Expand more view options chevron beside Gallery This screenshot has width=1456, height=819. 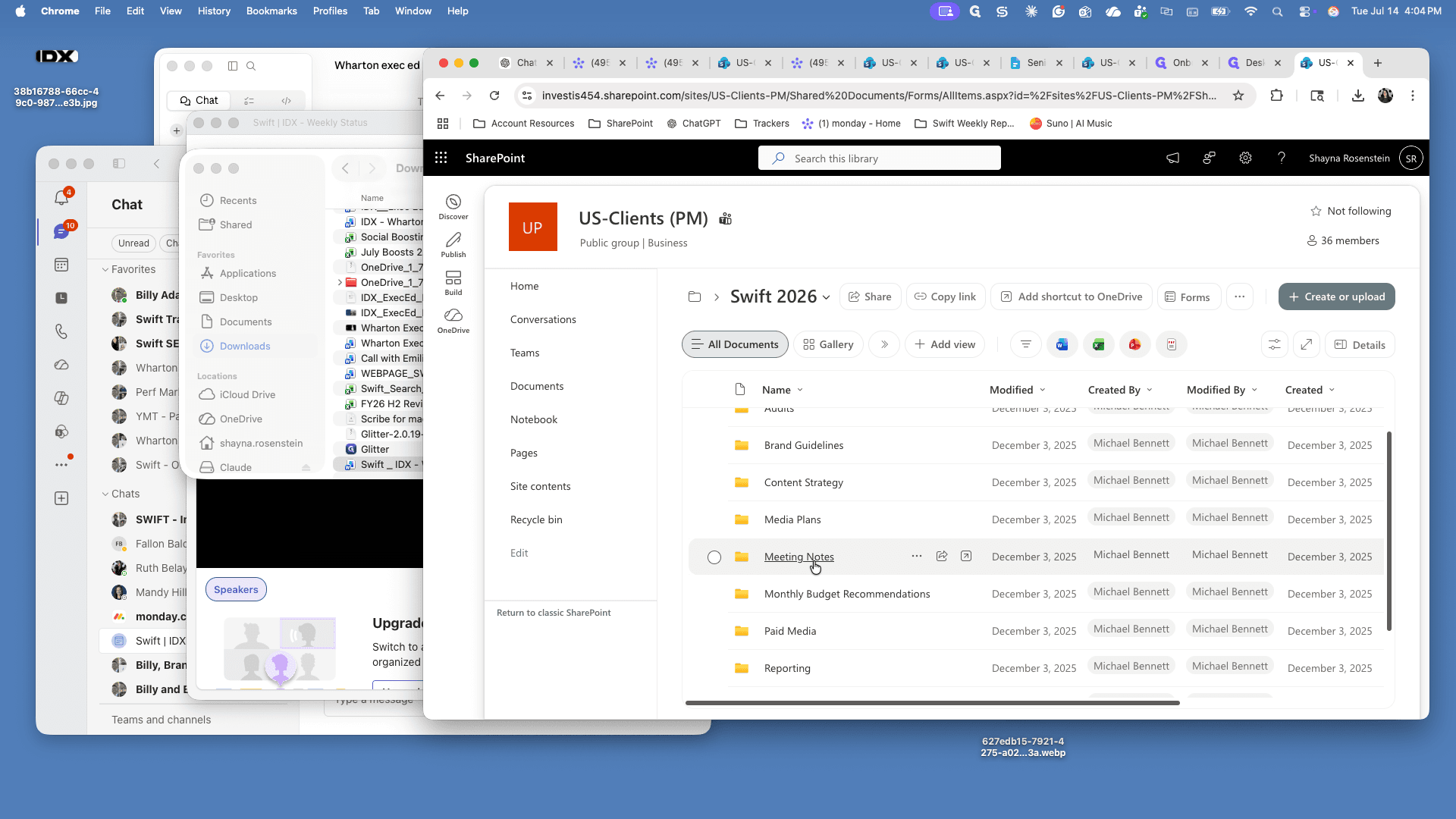884,344
